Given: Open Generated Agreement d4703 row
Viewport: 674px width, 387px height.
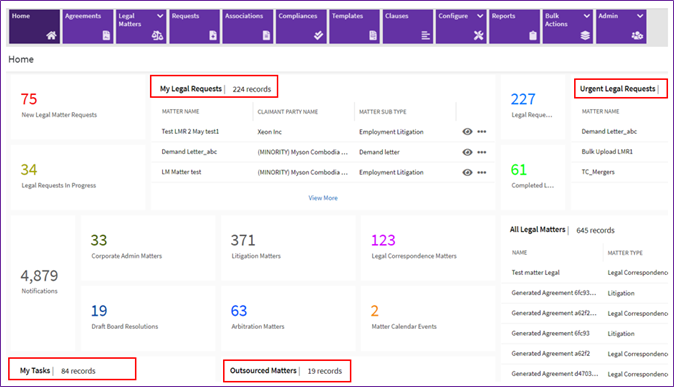Looking at the screenshot, I should (555, 374).
